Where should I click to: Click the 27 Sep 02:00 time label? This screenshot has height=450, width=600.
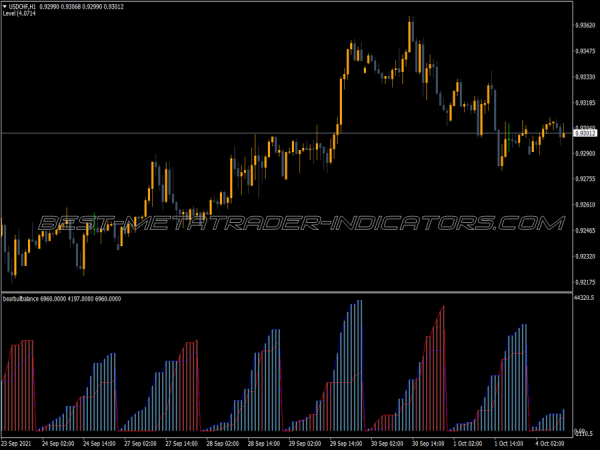(140, 443)
